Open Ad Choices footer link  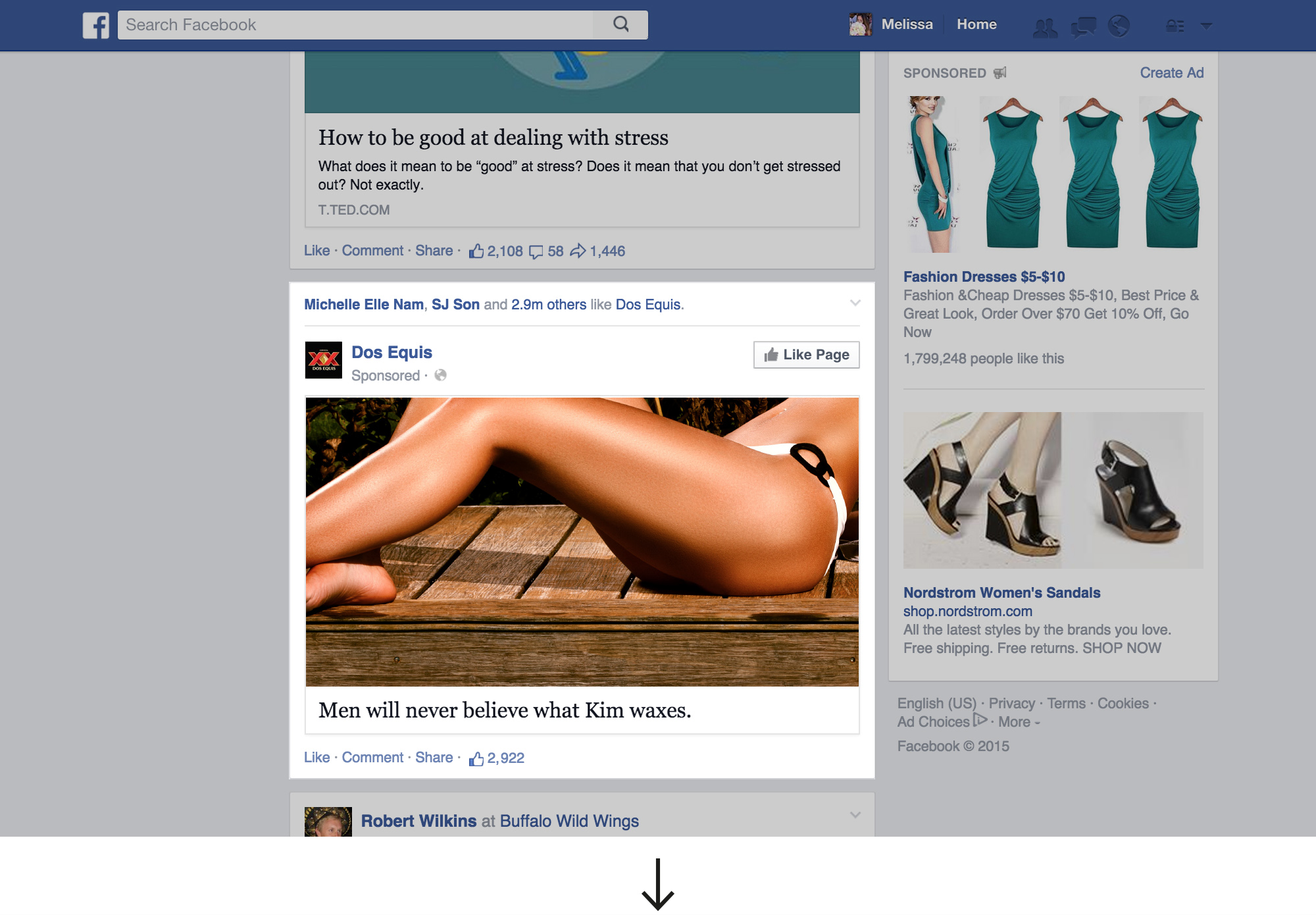tap(933, 722)
